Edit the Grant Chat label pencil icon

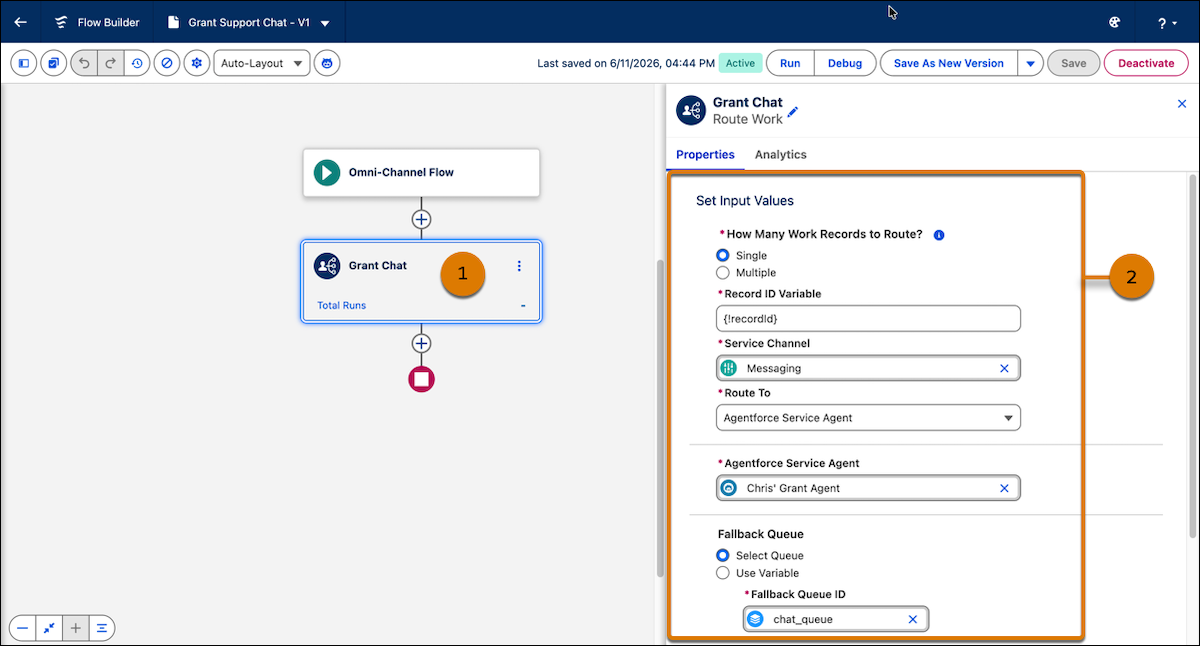(x=793, y=112)
